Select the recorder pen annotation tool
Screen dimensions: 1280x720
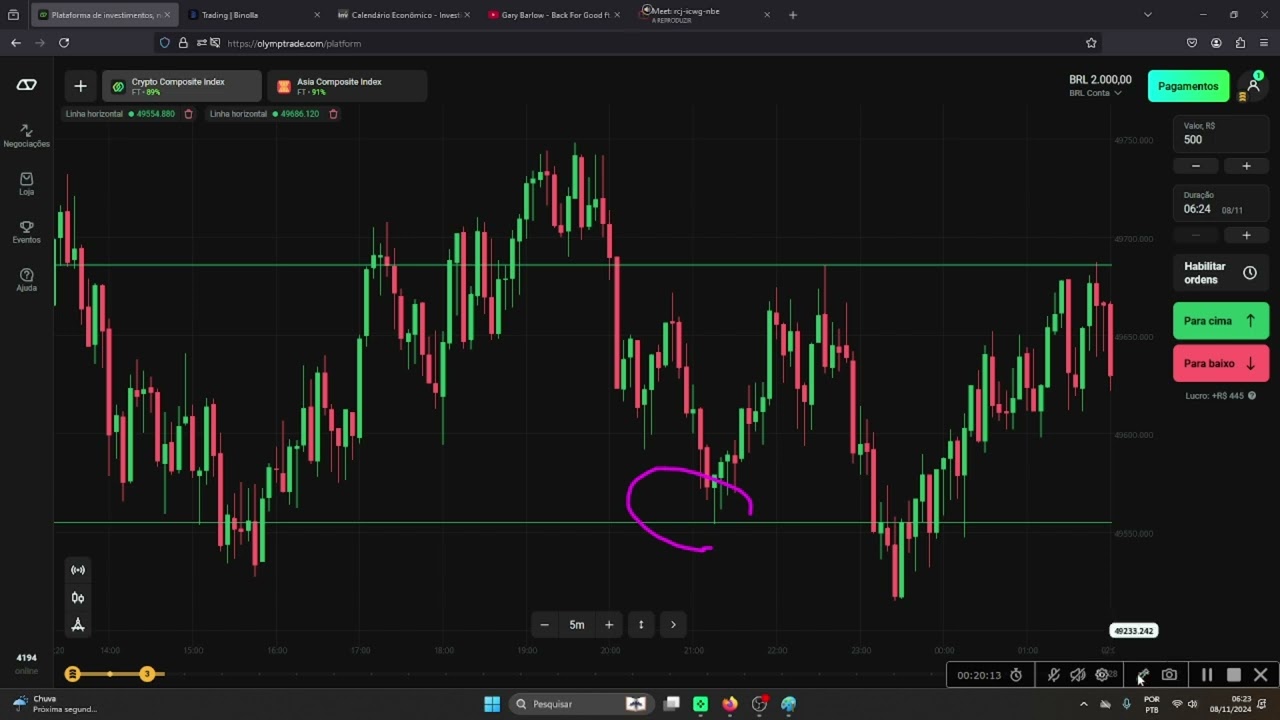coord(1143,675)
